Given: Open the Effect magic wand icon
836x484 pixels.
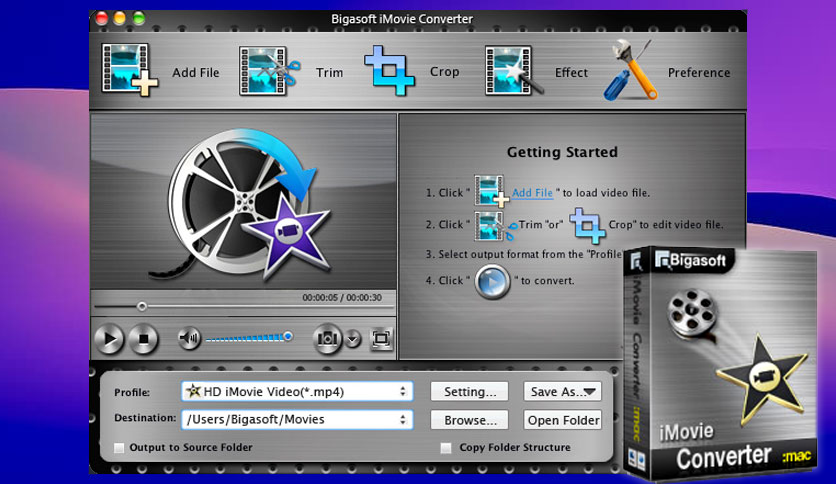Looking at the screenshot, I should coord(513,71).
